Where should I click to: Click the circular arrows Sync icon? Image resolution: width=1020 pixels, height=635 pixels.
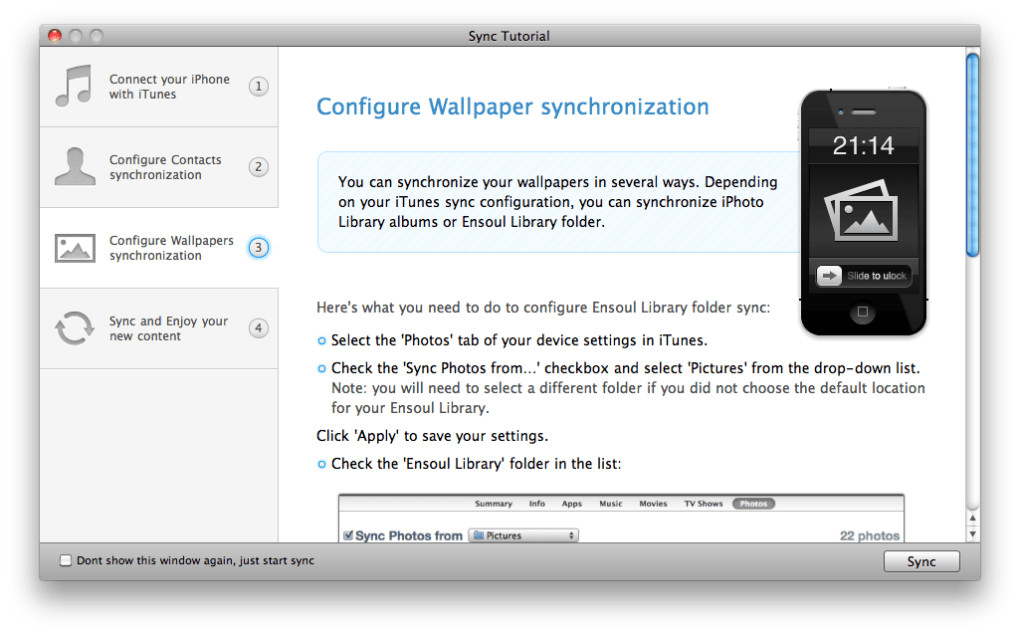[x=74, y=328]
